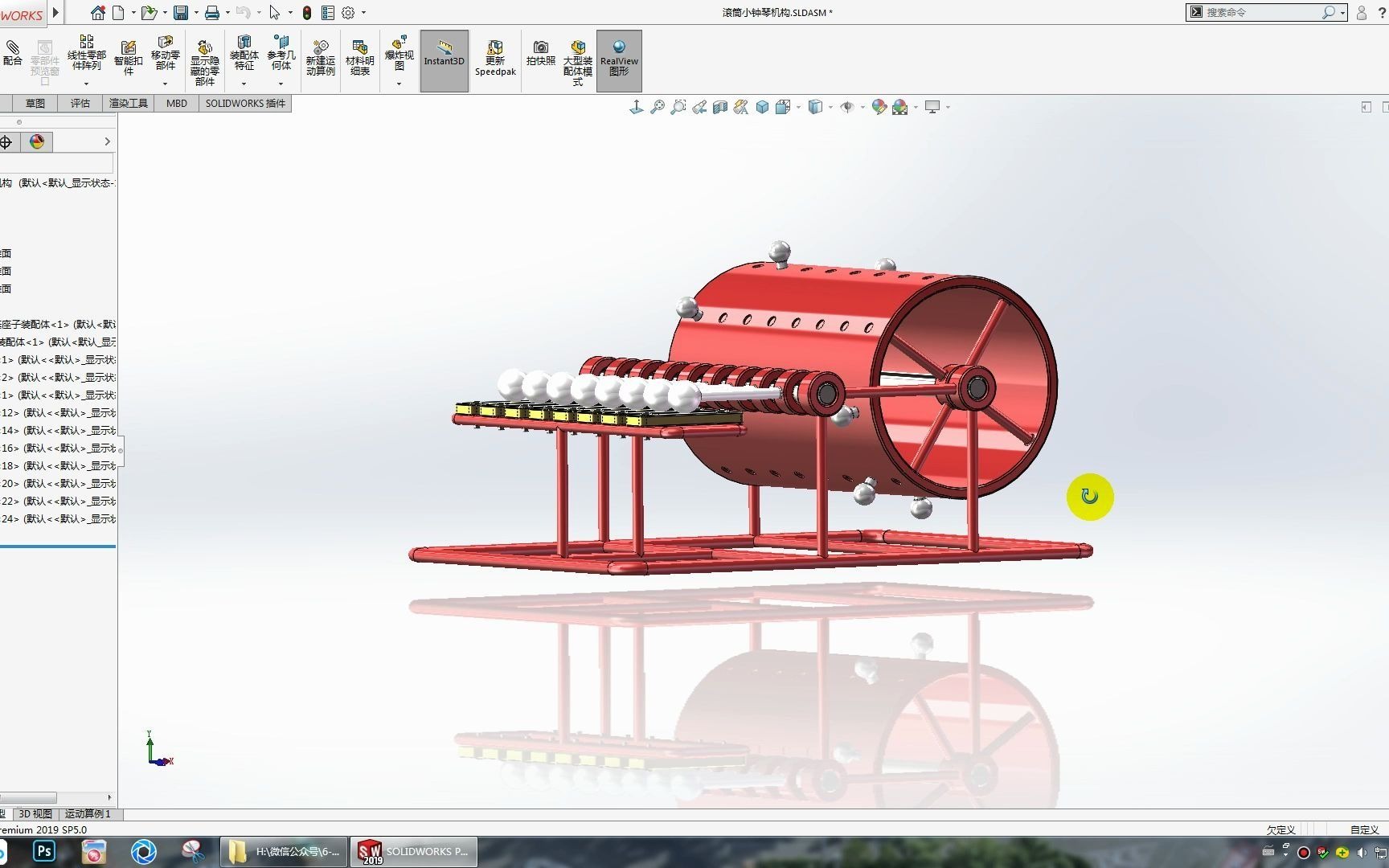Expand feature manager panel tabs chevron
Image resolution: width=1389 pixels, height=868 pixels.
pyautogui.click(x=108, y=141)
